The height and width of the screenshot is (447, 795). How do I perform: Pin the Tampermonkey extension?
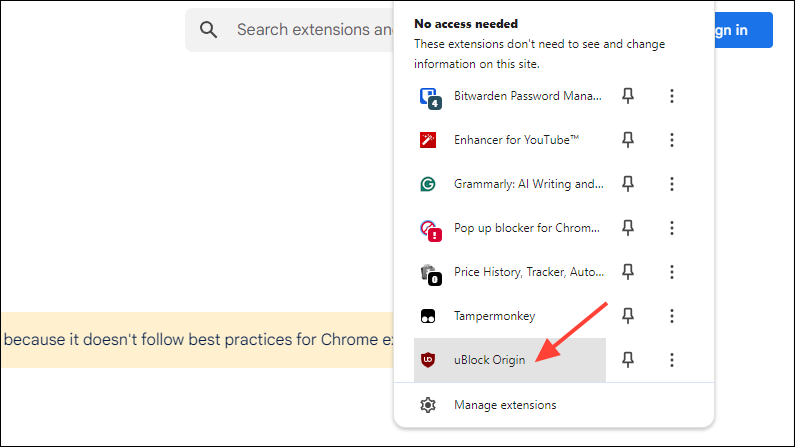(x=628, y=316)
